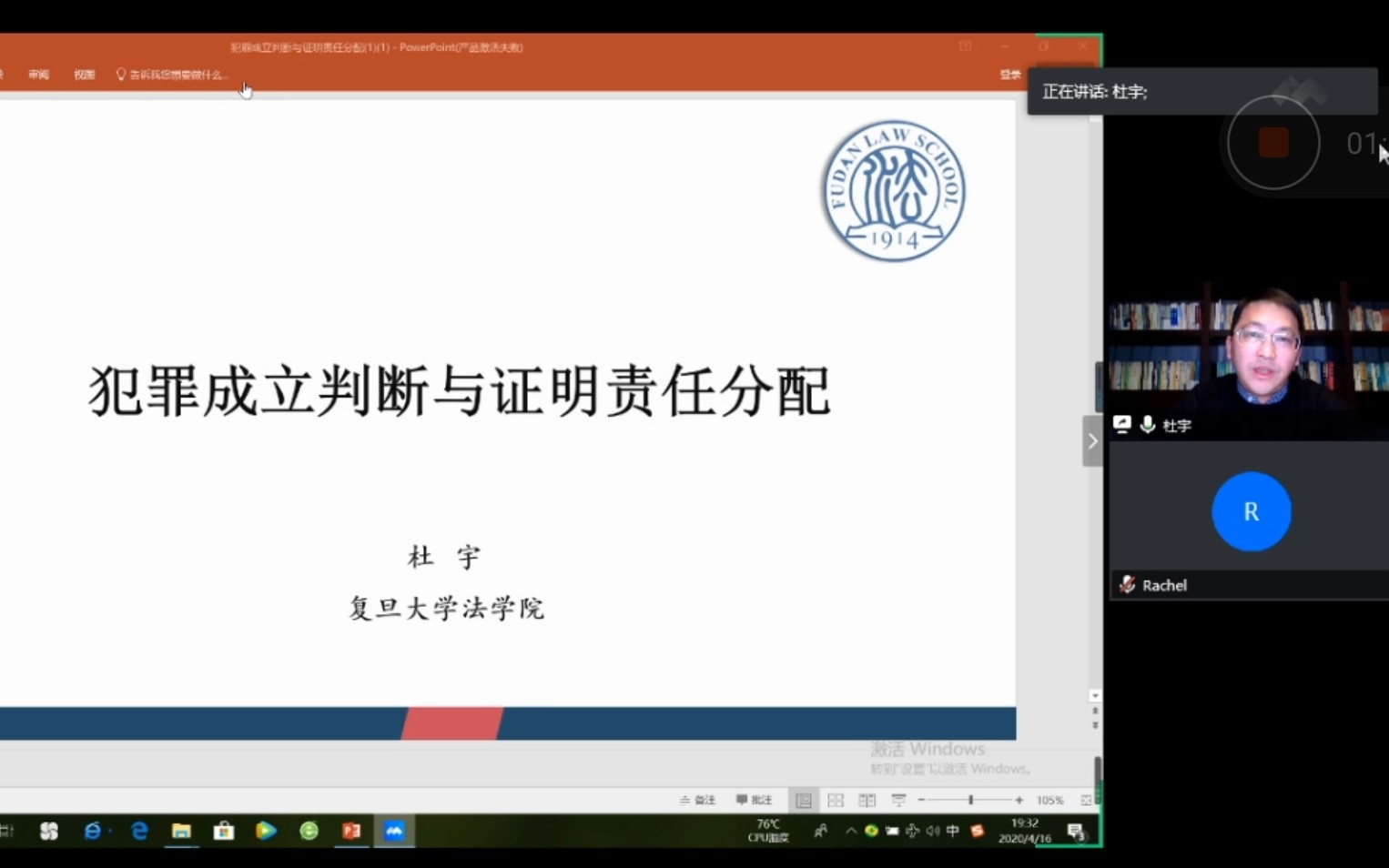1389x868 pixels.
Task: Open the pinwheel app in taskbar
Action: coord(49,831)
